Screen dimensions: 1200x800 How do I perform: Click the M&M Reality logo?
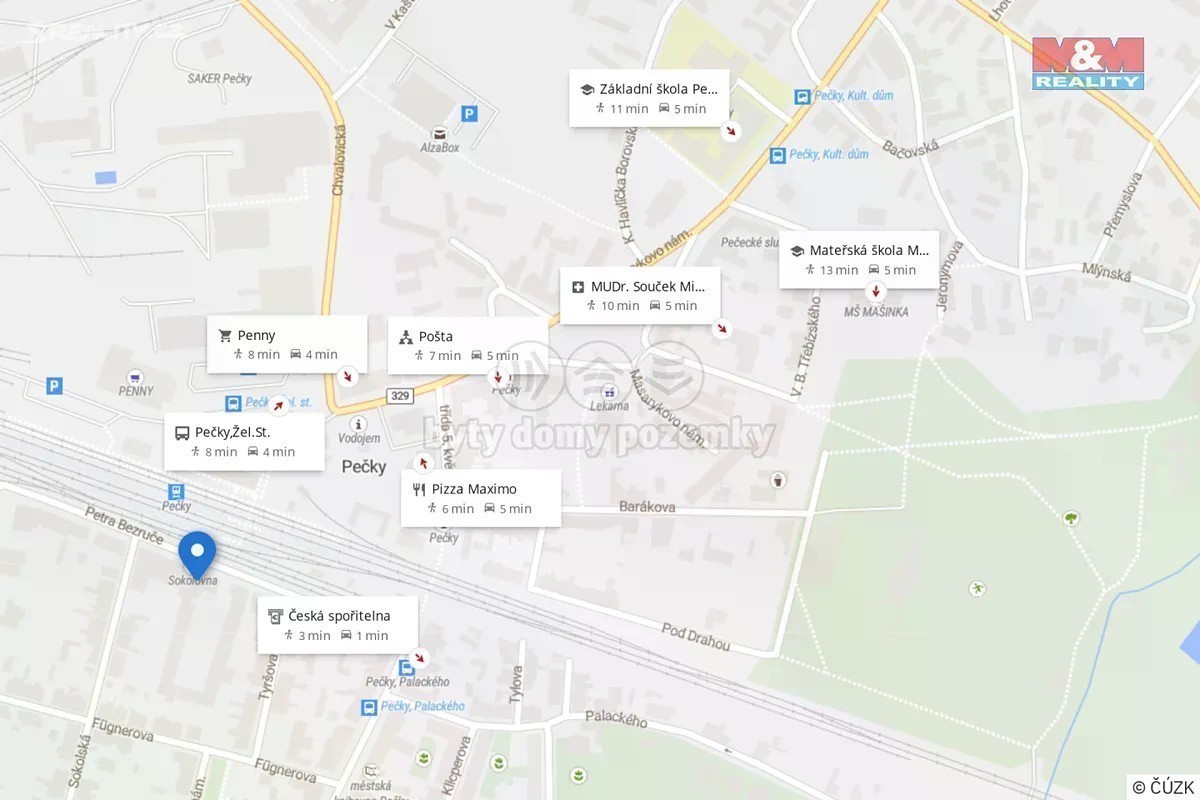(1088, 64)
